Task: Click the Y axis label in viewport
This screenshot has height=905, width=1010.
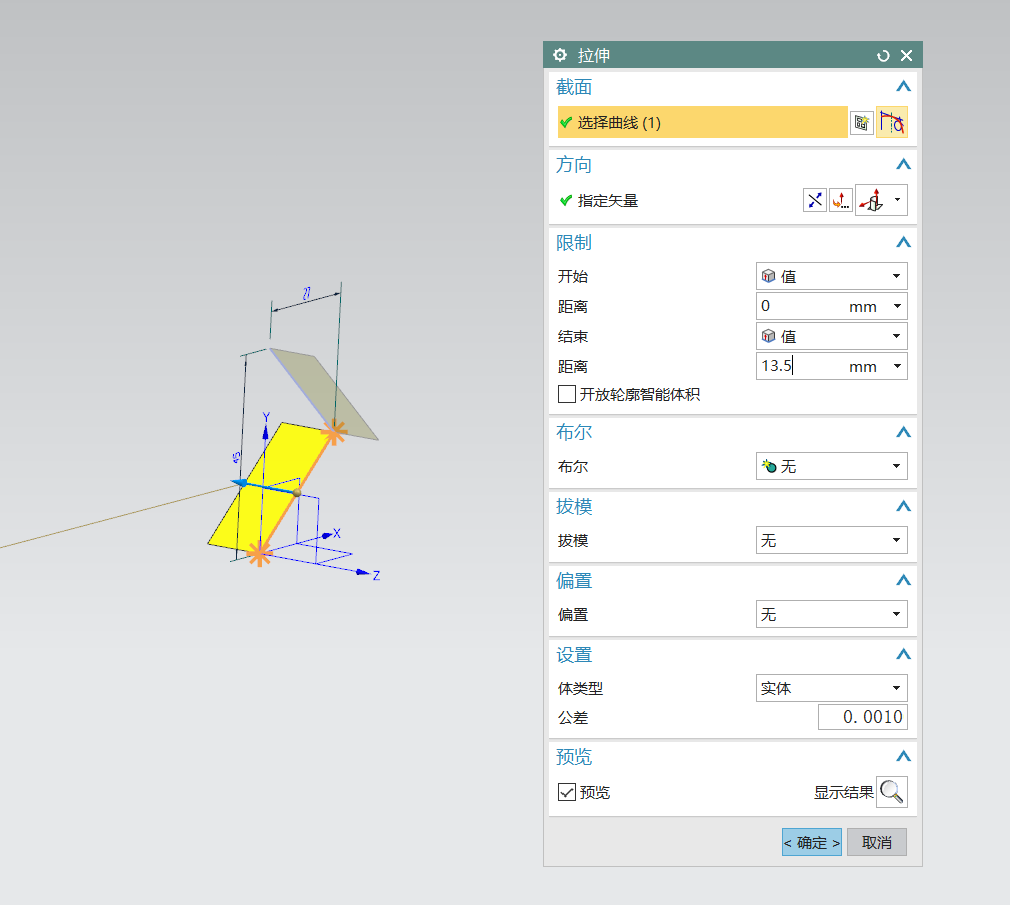Action: (x=266, y=417)
